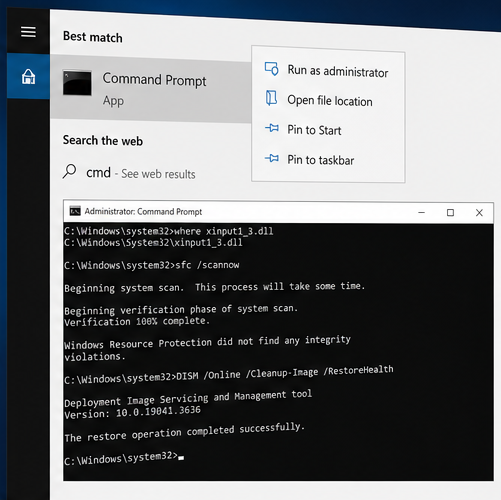The width and height of the screenshot is (501, 500).
Task: Open cmd See web results link
Action: [141, 173]
